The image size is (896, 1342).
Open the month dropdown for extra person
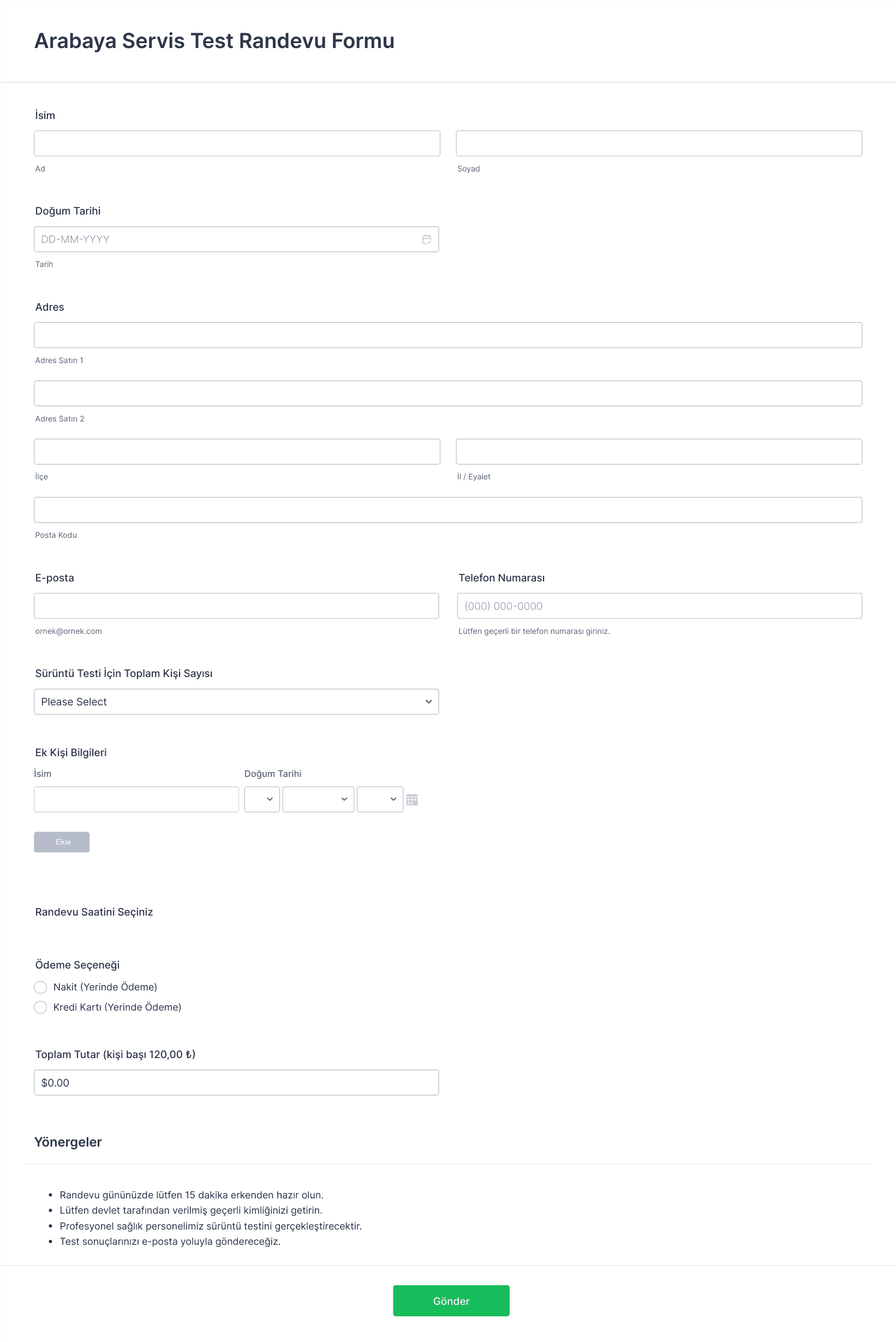pos(318,799)
